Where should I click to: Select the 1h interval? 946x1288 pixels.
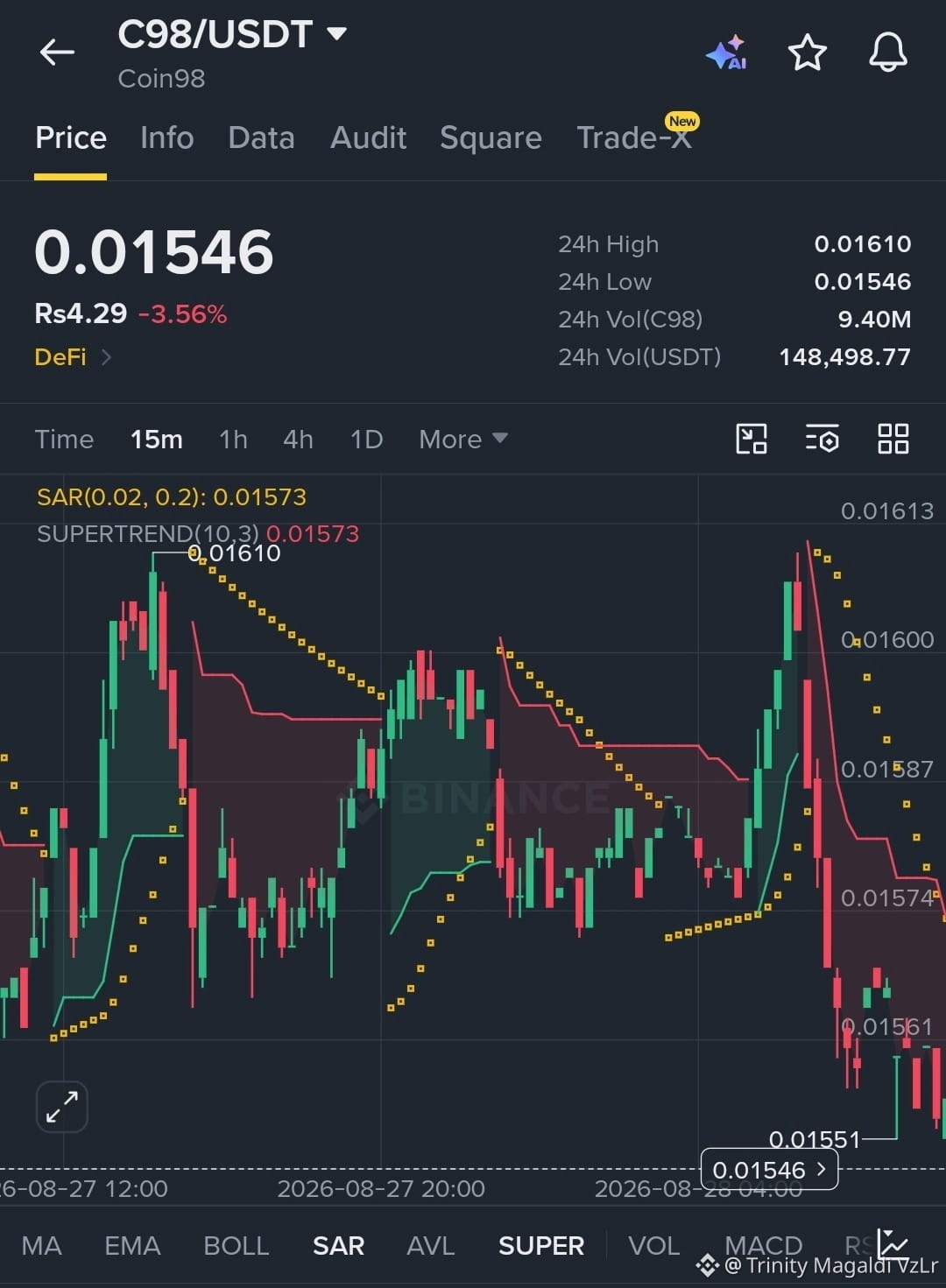coord(233,439)
